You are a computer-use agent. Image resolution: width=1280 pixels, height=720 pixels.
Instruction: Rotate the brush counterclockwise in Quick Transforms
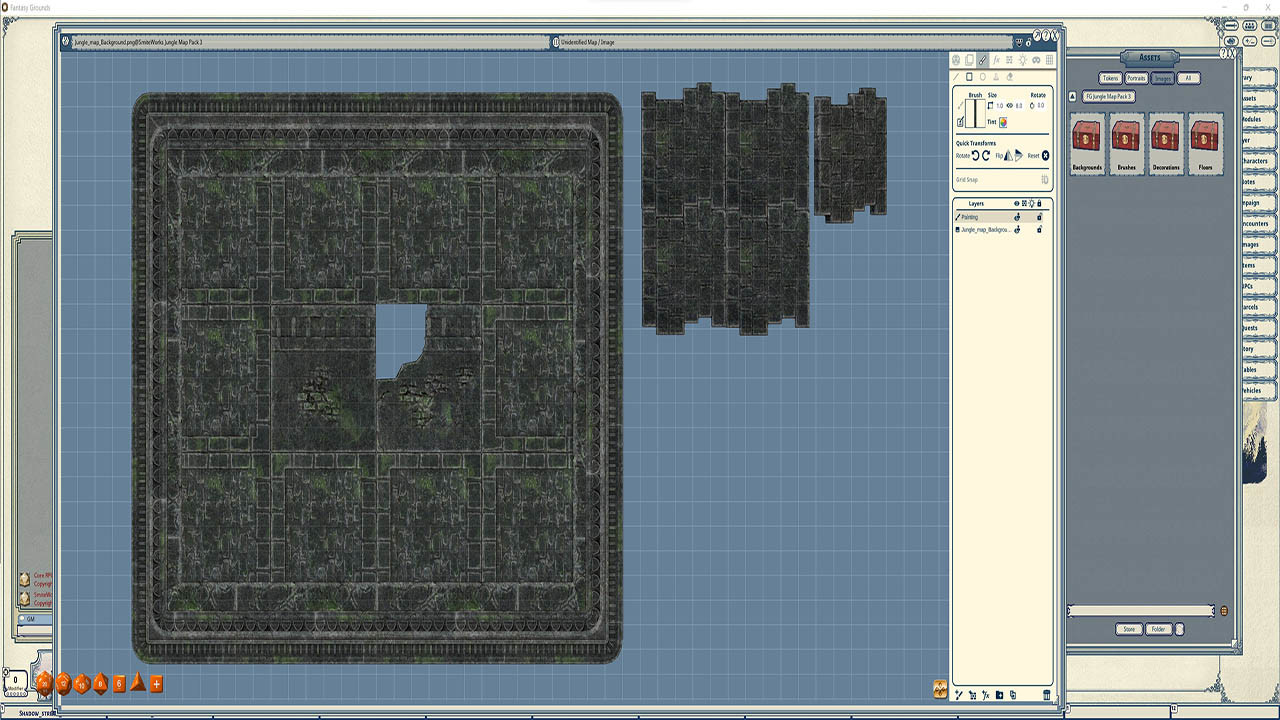[x=975, y=155]
